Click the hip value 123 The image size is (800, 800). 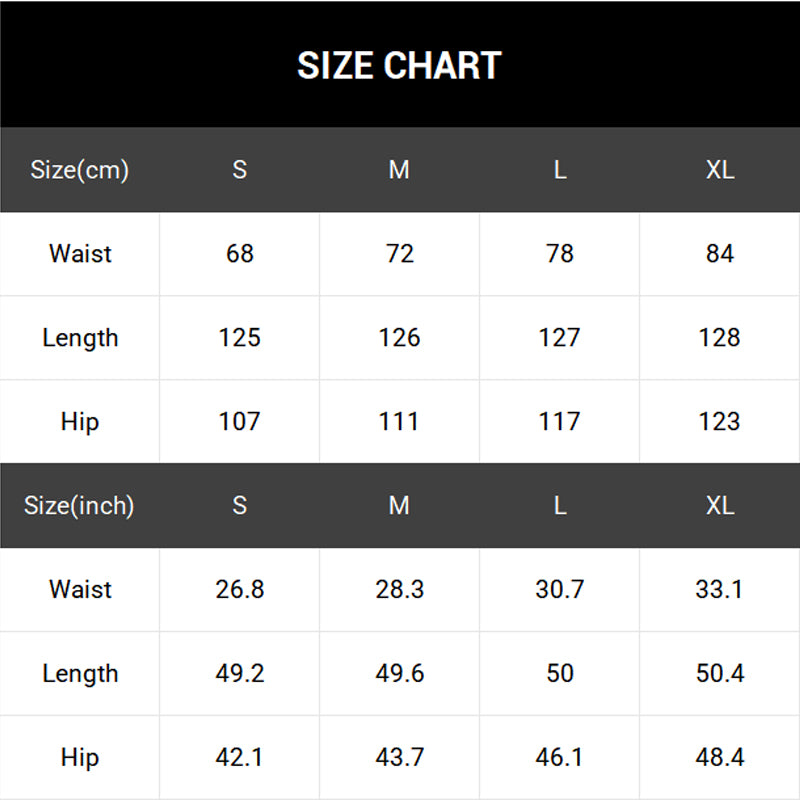(x=720, y=422)
